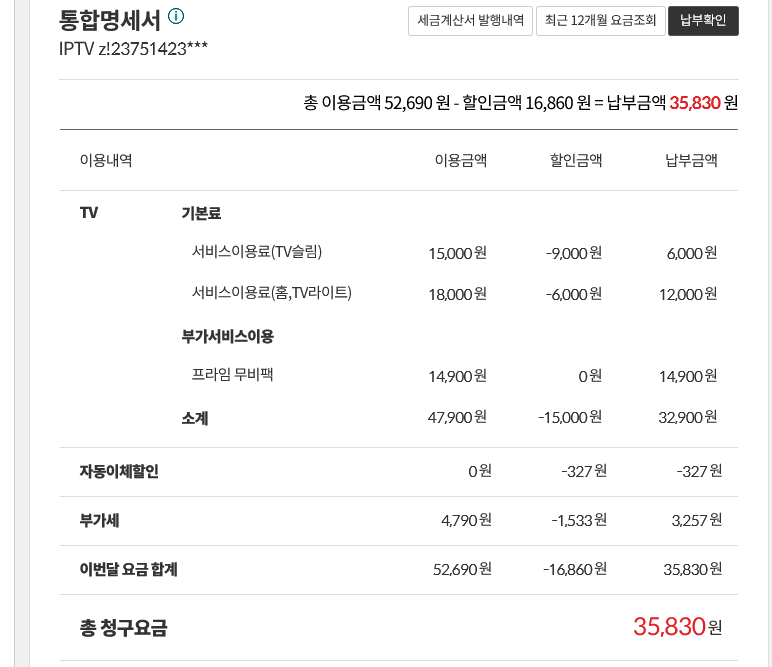Click the 서비스이용료(홈,TV라이트) row label

coord(271,293)
